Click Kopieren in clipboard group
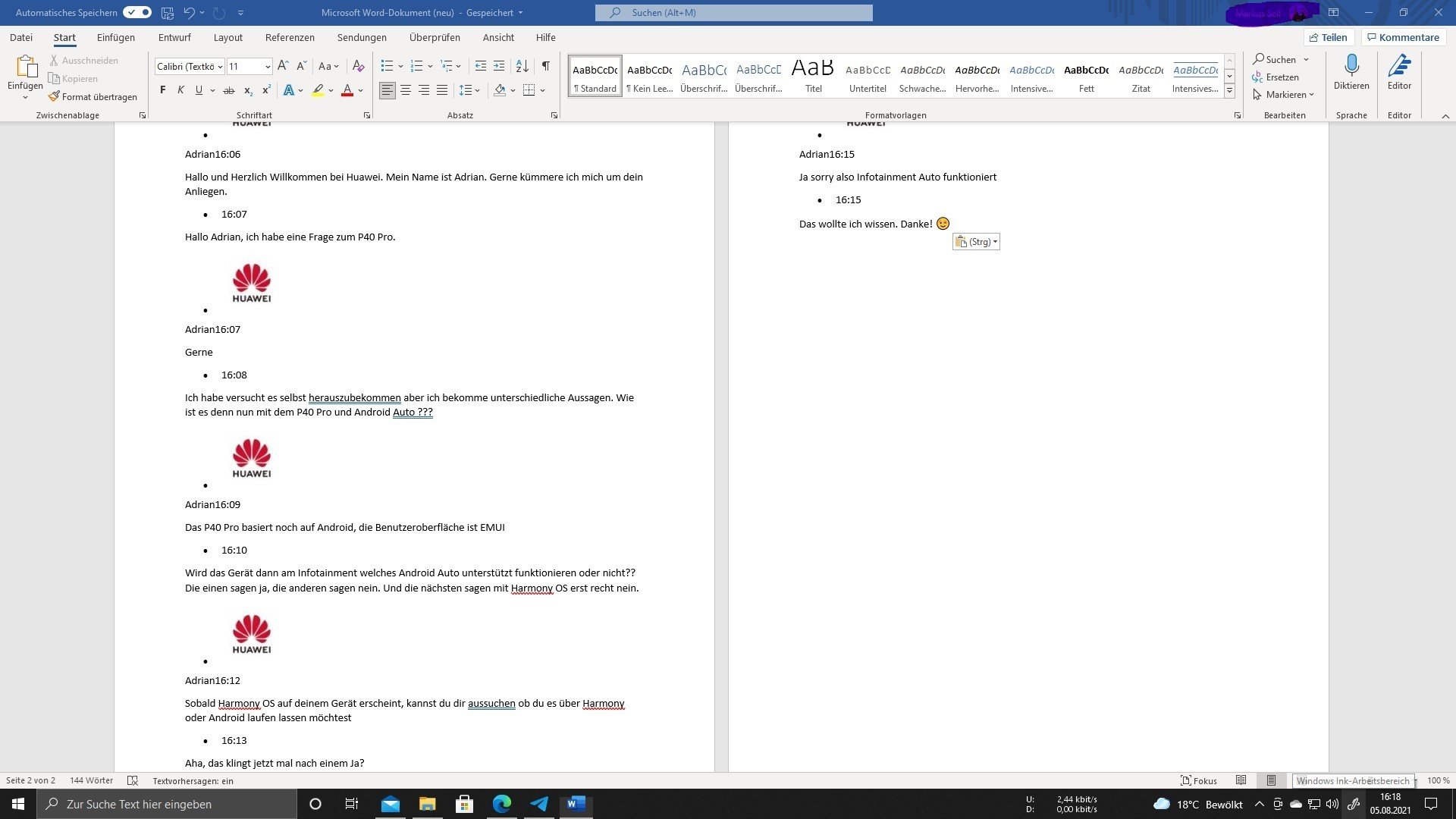 tap(73, 79)
